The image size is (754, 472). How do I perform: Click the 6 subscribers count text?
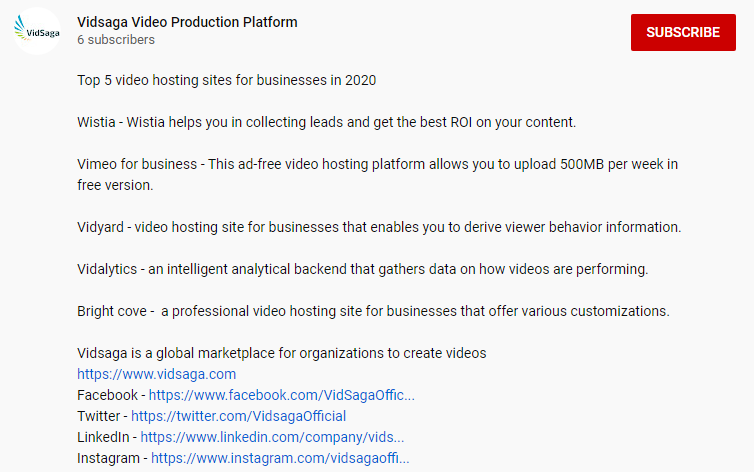click(x=116, y=40)
